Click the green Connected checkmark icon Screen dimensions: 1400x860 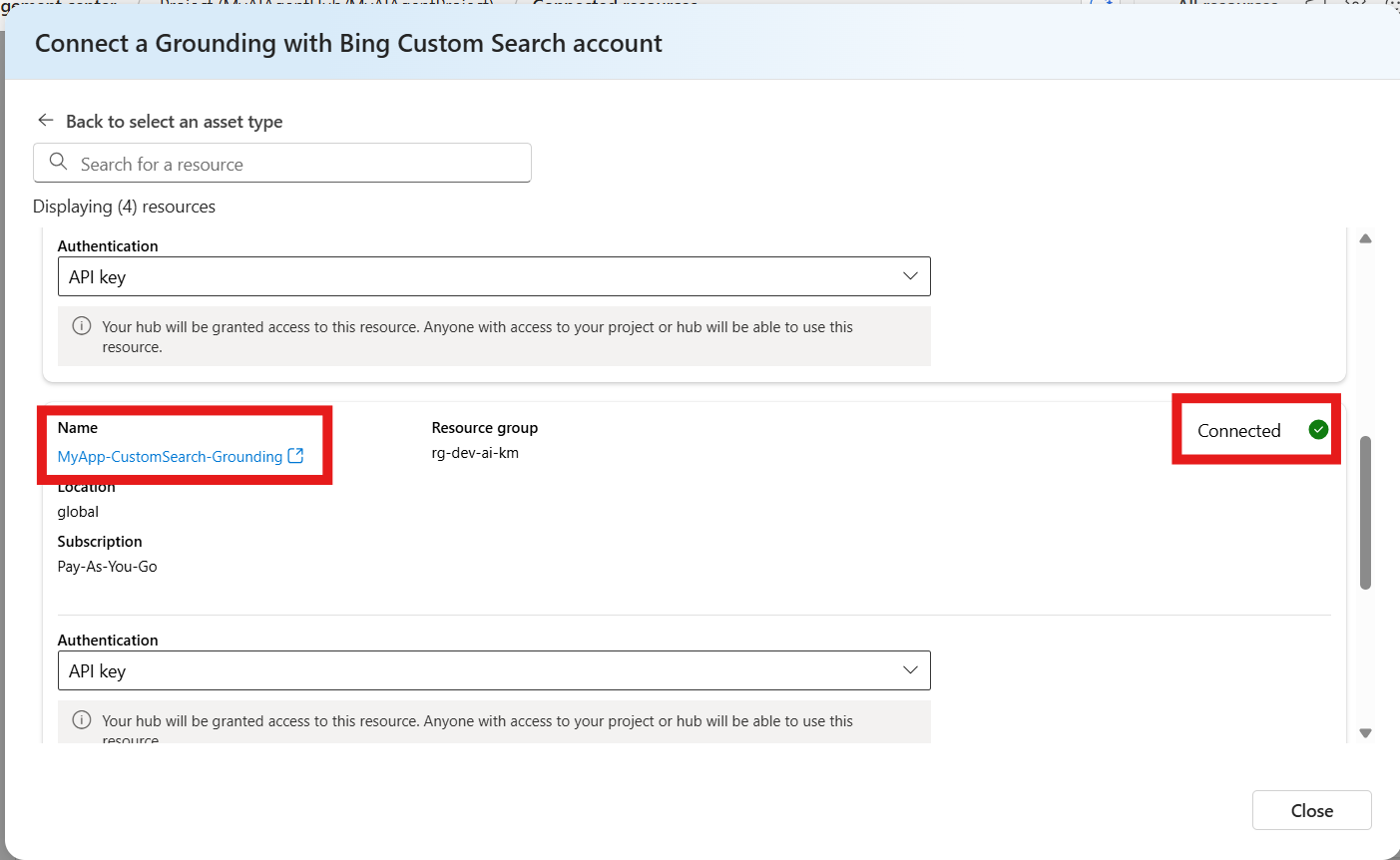[1318, 429]
